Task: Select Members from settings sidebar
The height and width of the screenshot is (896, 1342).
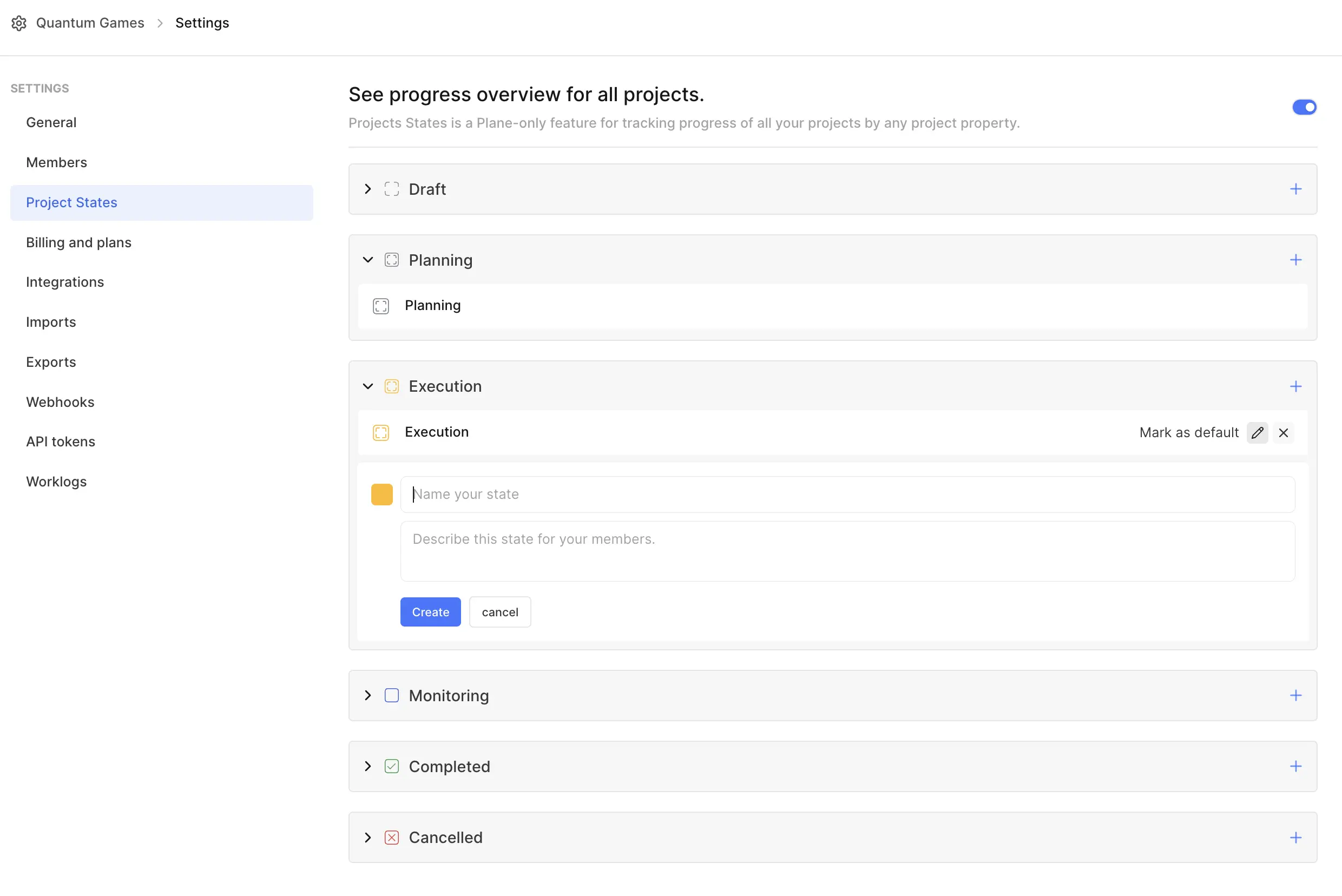Action: coord(56,162)
